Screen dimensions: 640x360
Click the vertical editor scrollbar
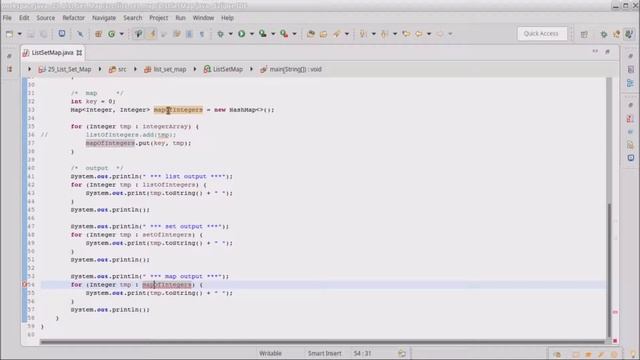click(x=609, y=270)
